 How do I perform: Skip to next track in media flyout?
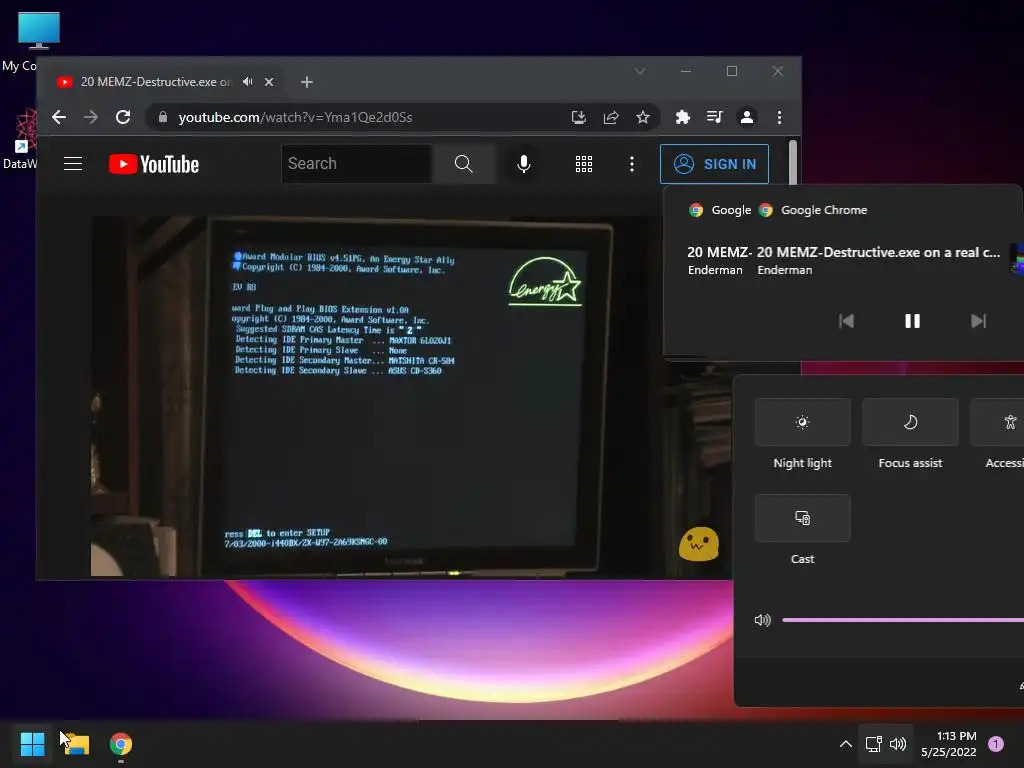978,321
